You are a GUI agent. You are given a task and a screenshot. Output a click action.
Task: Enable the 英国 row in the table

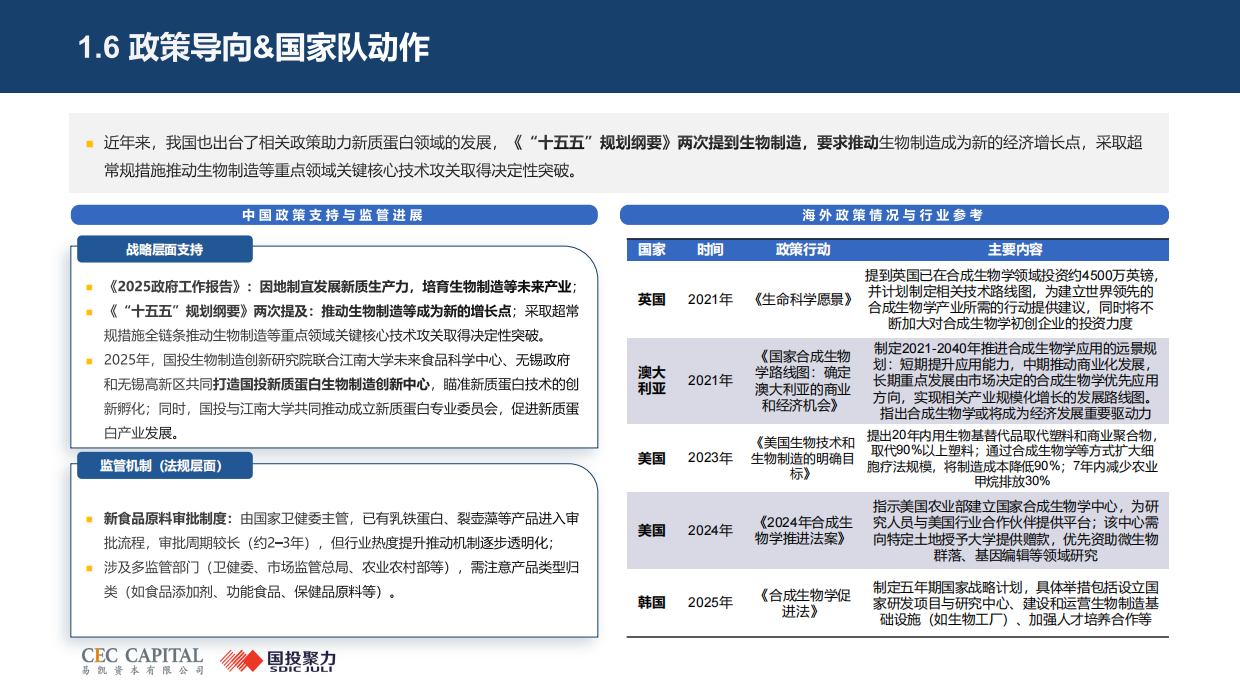[x=651, y=298]
